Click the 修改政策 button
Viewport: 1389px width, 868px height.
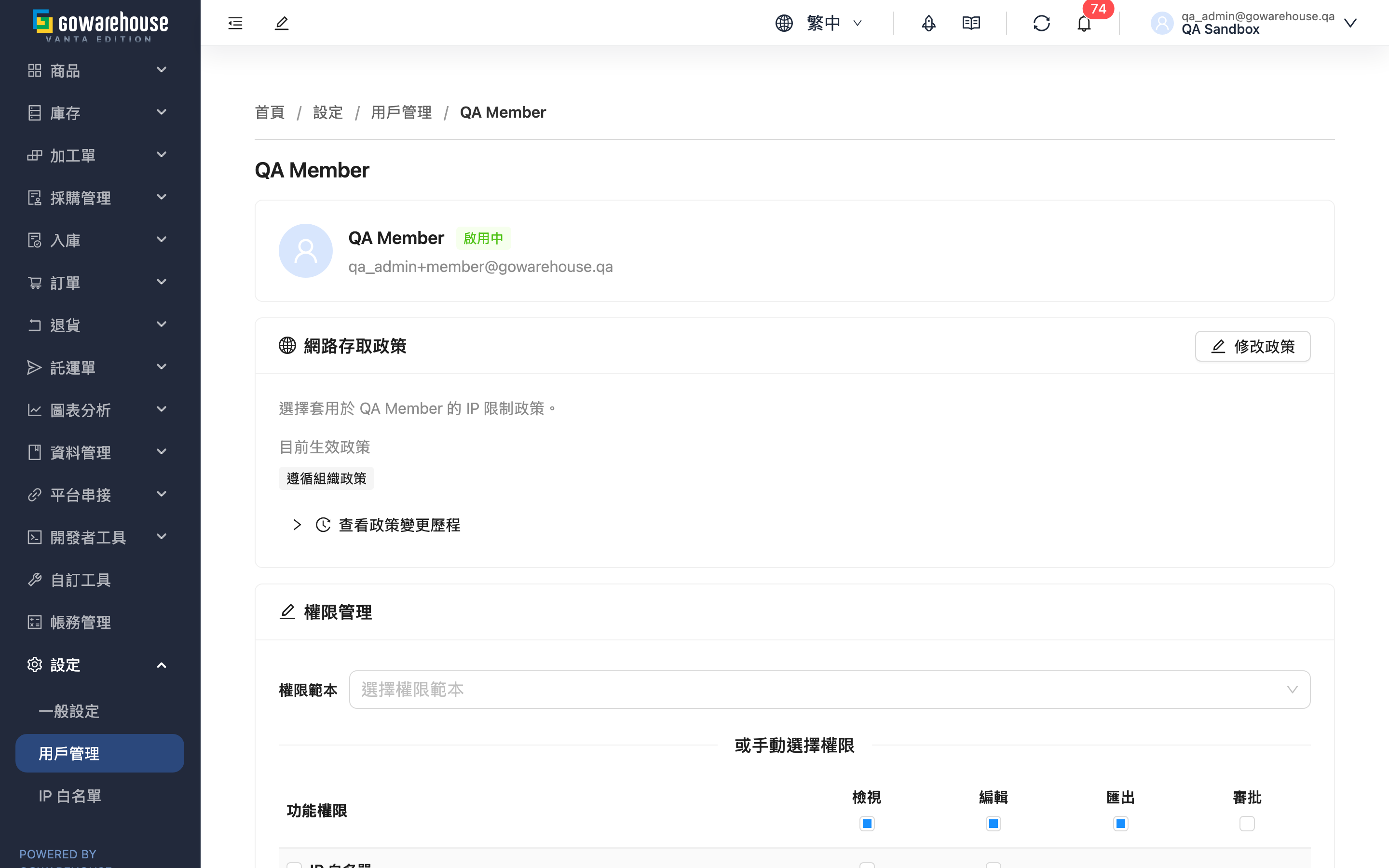(x=1253, y=346)
